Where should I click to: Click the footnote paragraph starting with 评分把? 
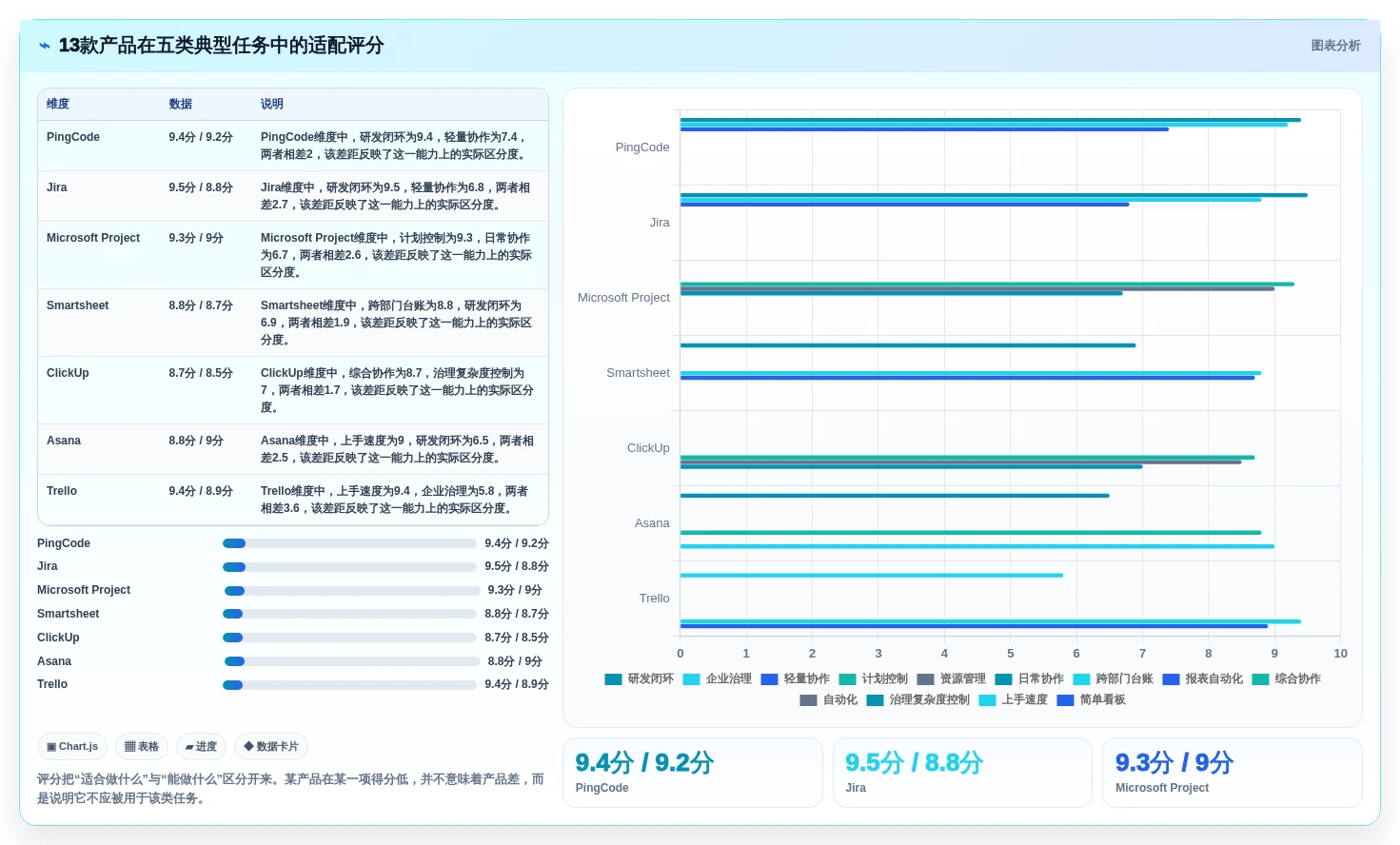click(291, 789)
